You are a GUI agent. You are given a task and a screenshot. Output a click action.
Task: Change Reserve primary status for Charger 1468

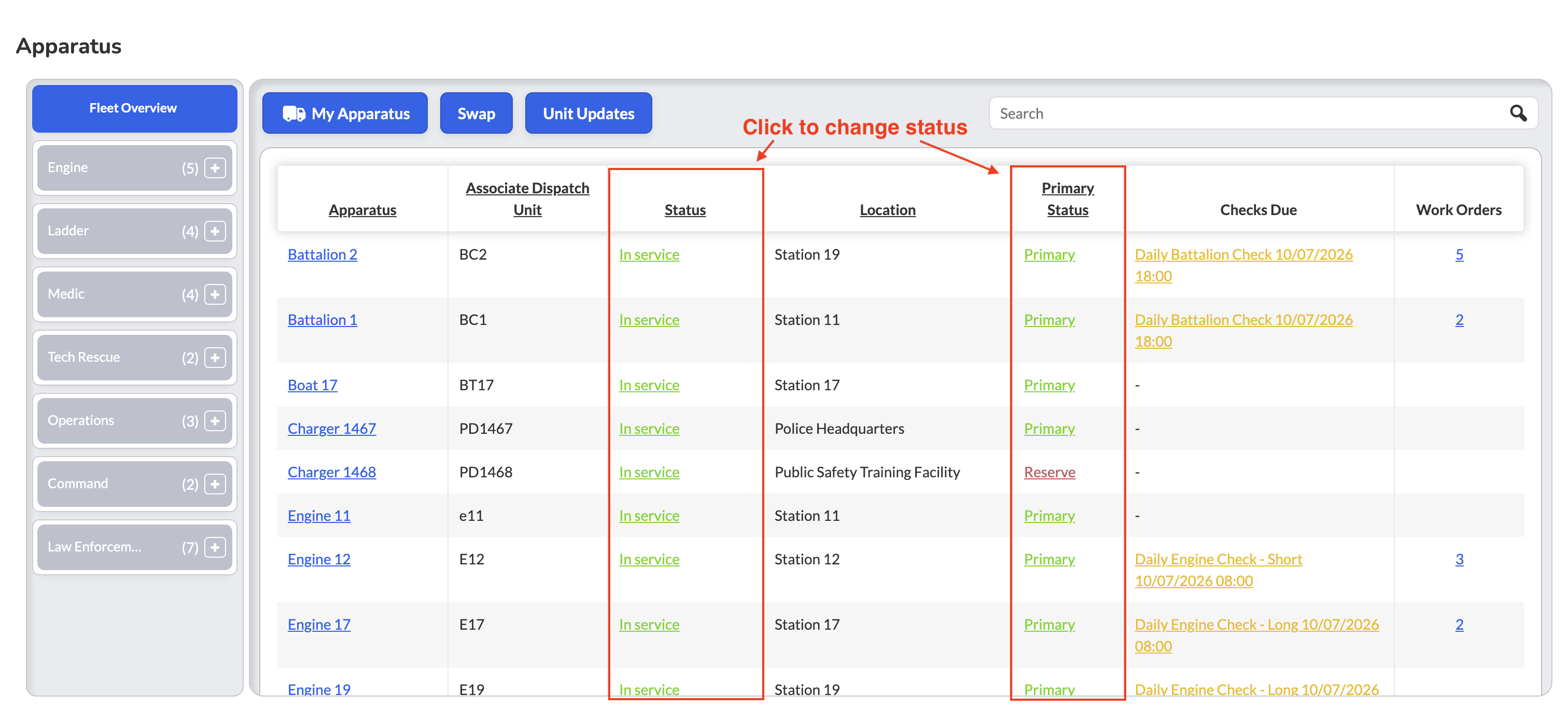1049,472
